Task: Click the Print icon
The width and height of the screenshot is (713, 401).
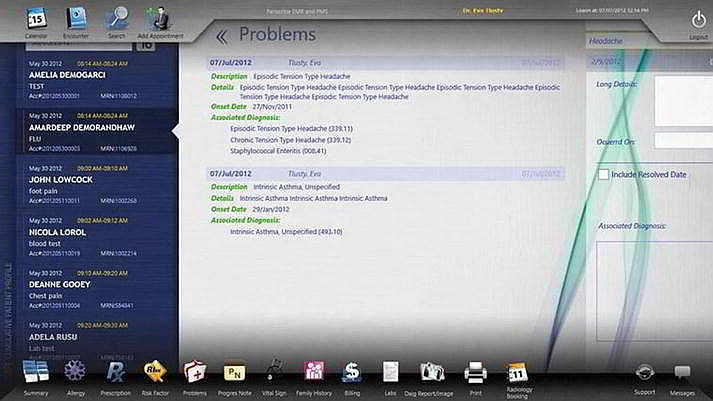Action: click(475, 372)
